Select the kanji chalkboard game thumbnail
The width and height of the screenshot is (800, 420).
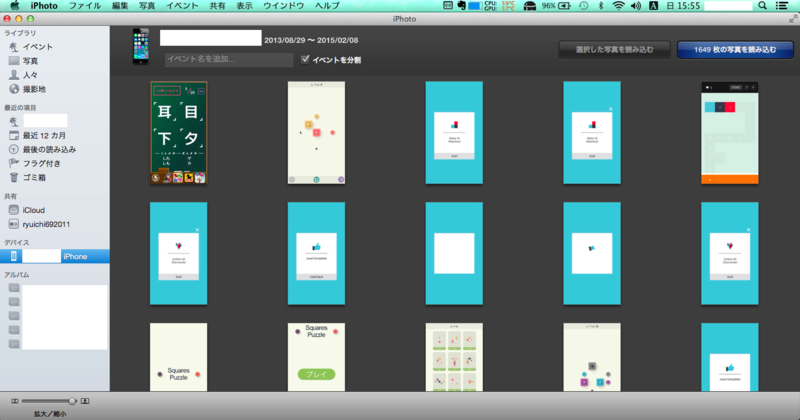point(179,133)
